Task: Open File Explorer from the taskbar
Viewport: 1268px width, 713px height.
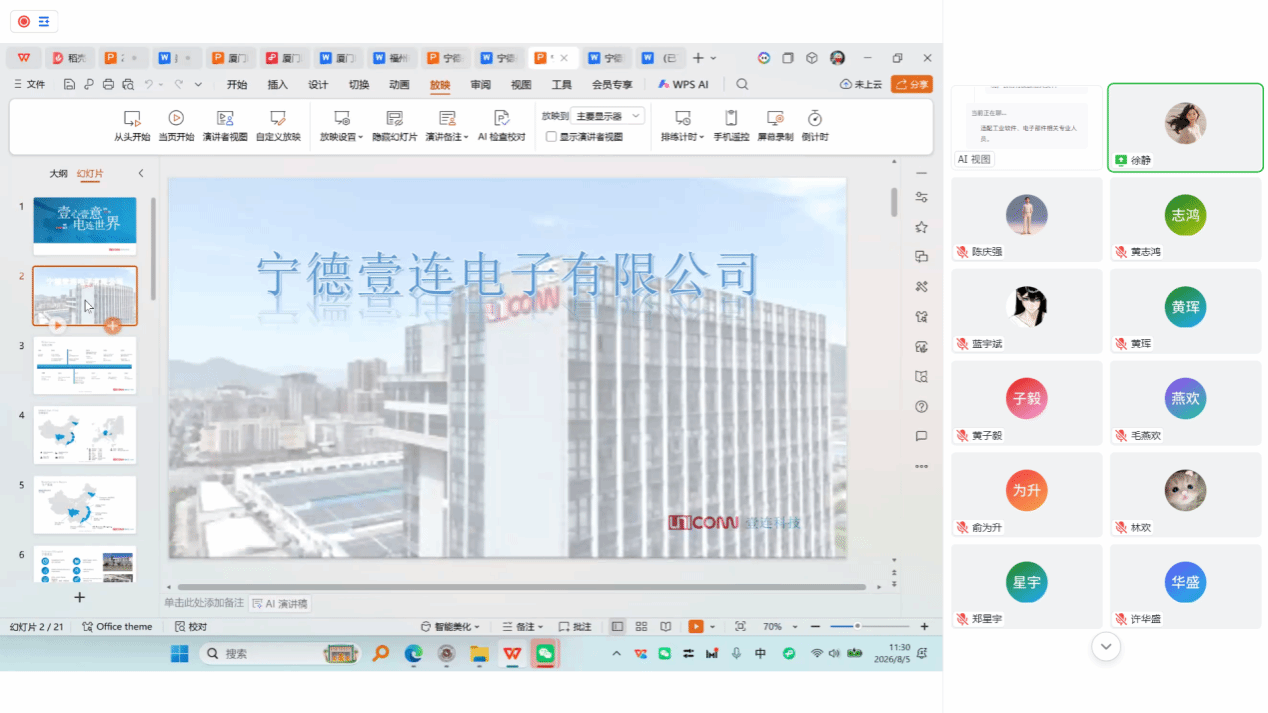Action: point(479,654)
